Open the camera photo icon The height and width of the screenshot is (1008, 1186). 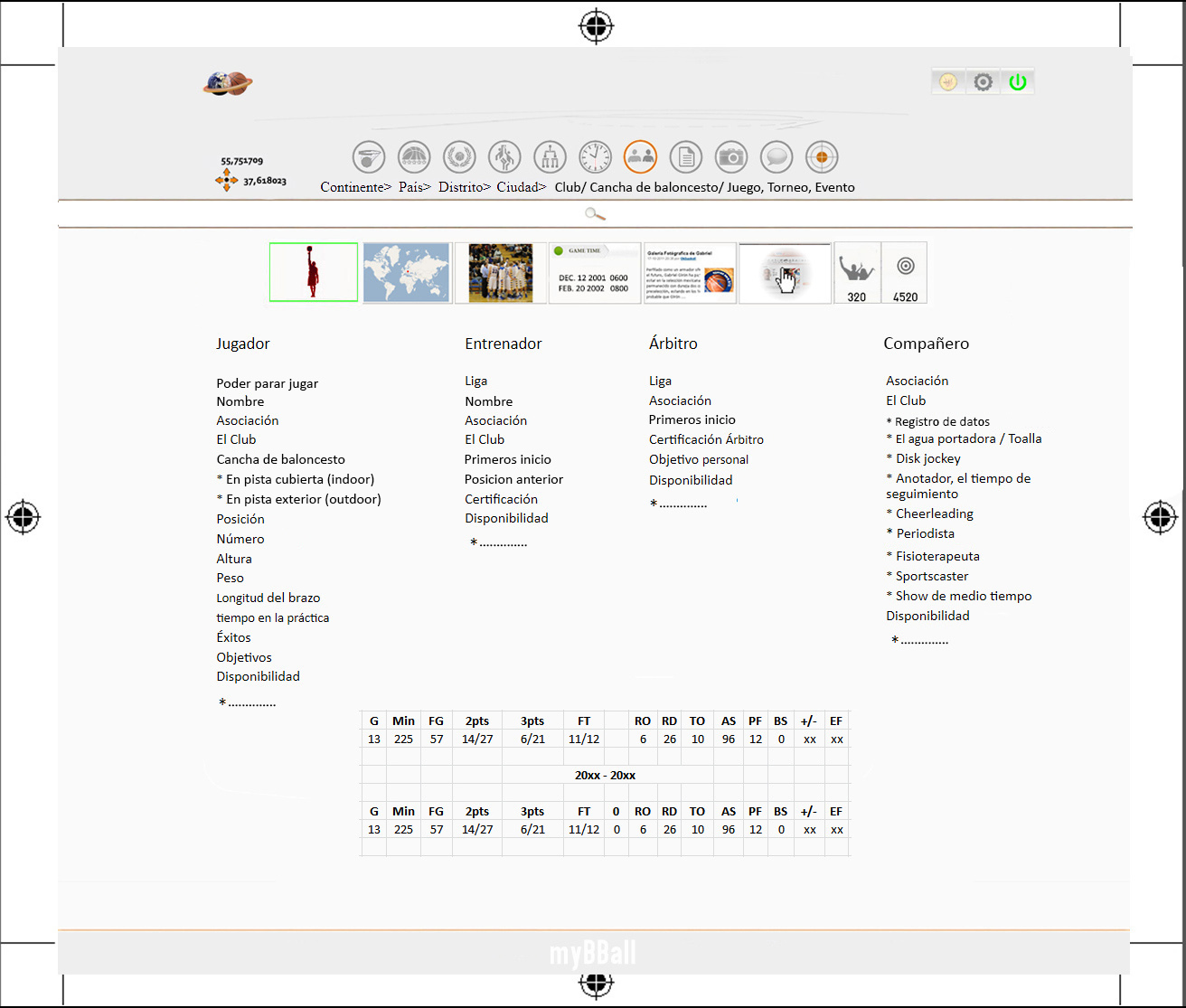pos(731,157)
